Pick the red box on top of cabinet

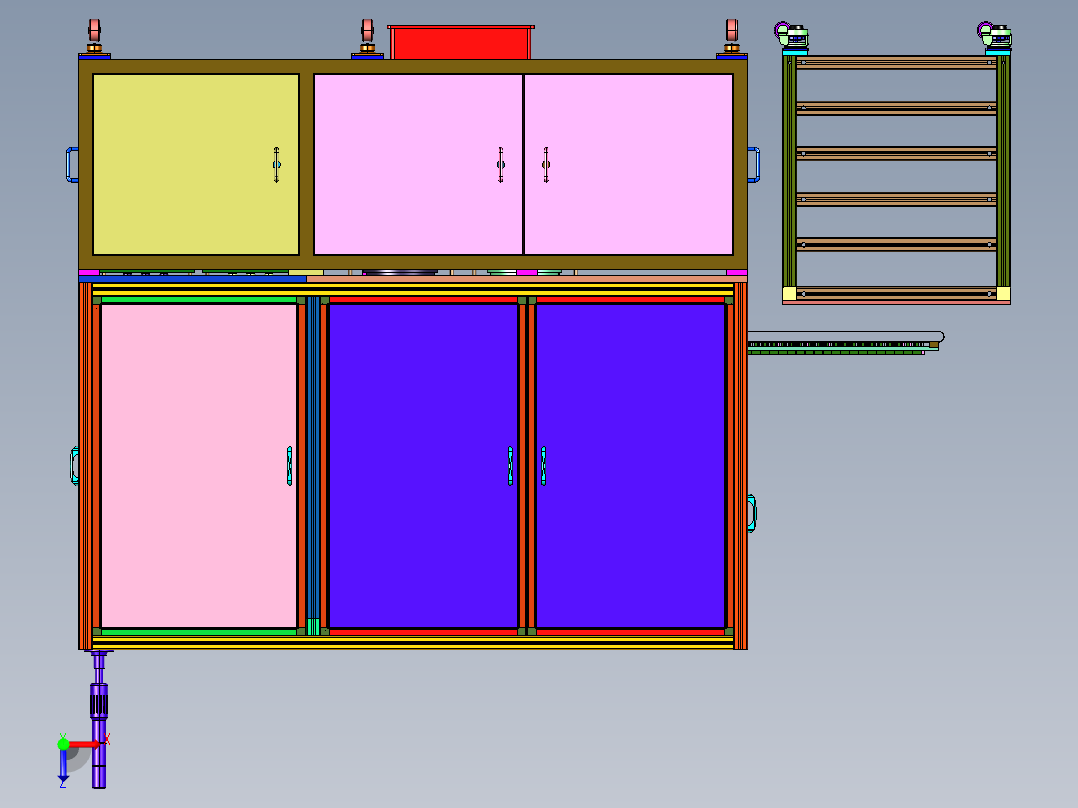pyautogui.click(x=461, y=42)
